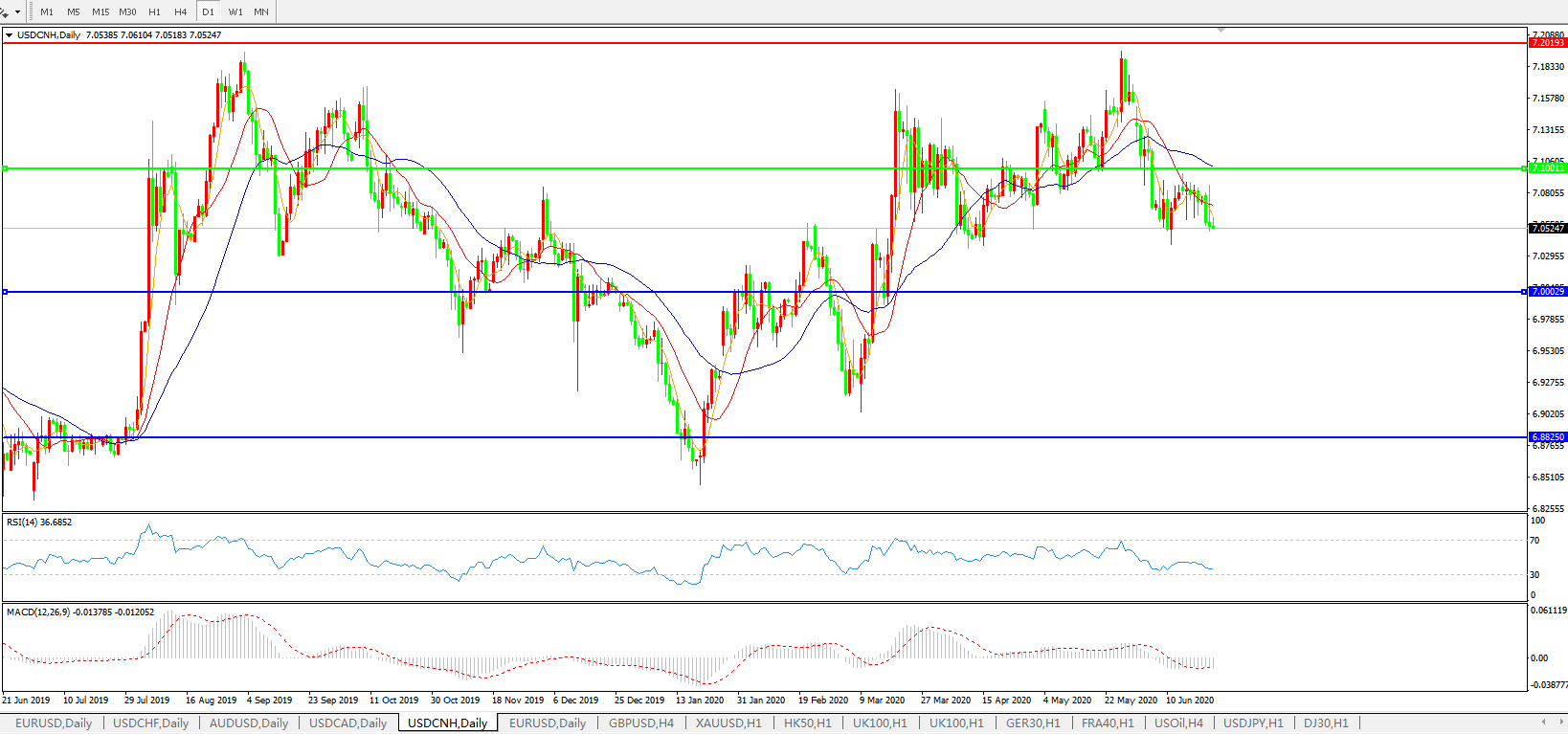Select the blue 6.88250 horizontal price label

(1547, 437)
